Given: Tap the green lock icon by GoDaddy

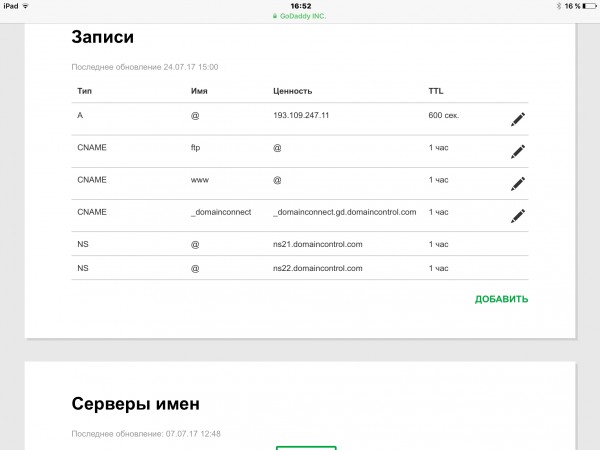Looking at the screenshot, I should point(274,16).
